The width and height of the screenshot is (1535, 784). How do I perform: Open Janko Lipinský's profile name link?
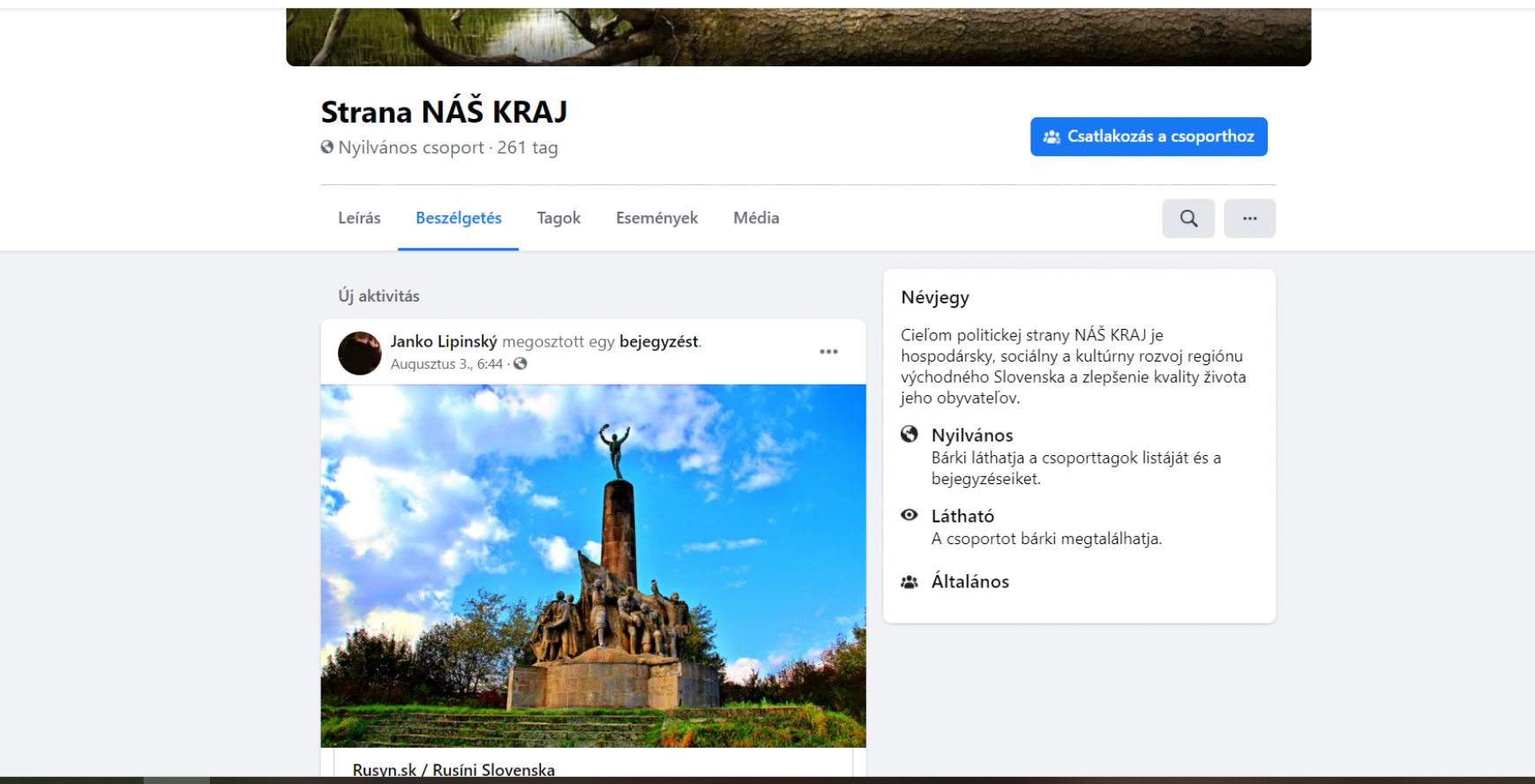(444, 341)
